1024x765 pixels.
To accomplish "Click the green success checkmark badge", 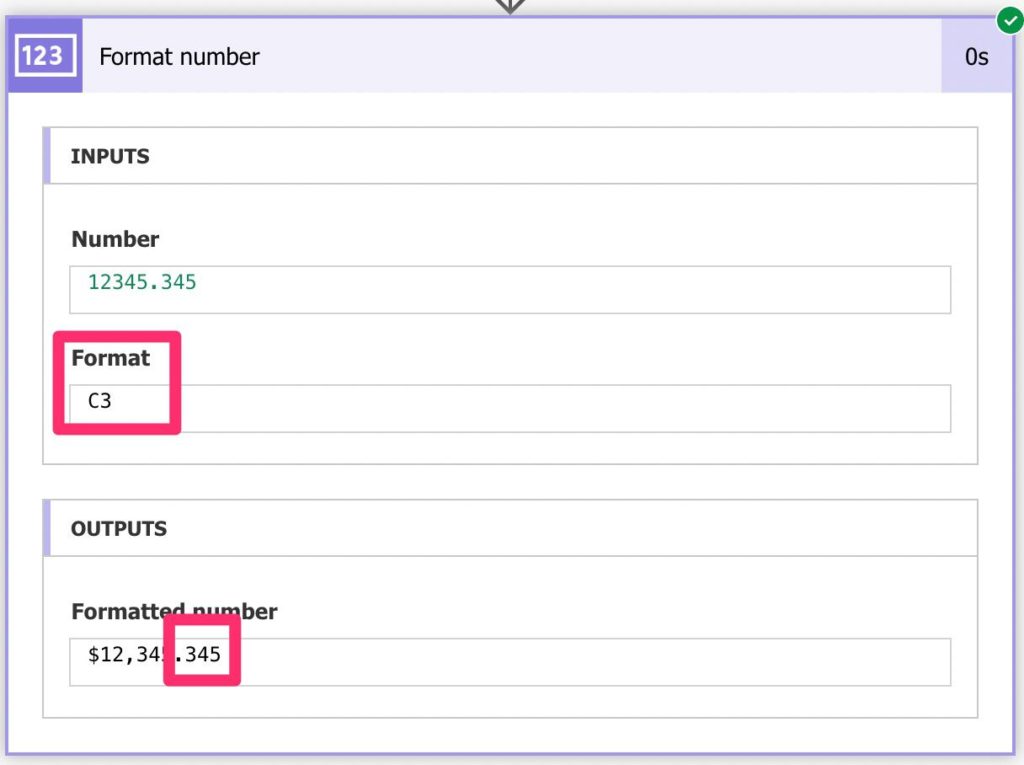I will (x=1009, y=19).
